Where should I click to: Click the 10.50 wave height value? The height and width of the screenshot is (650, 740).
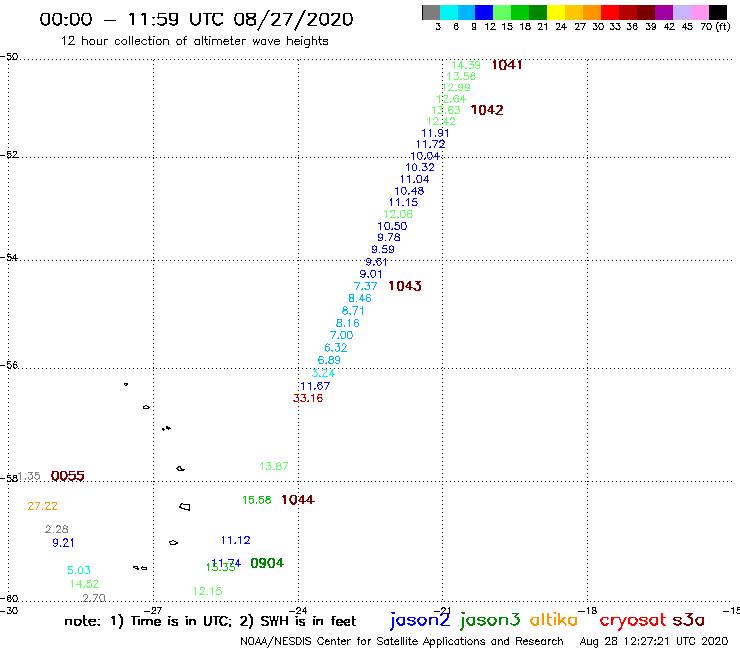392,226
